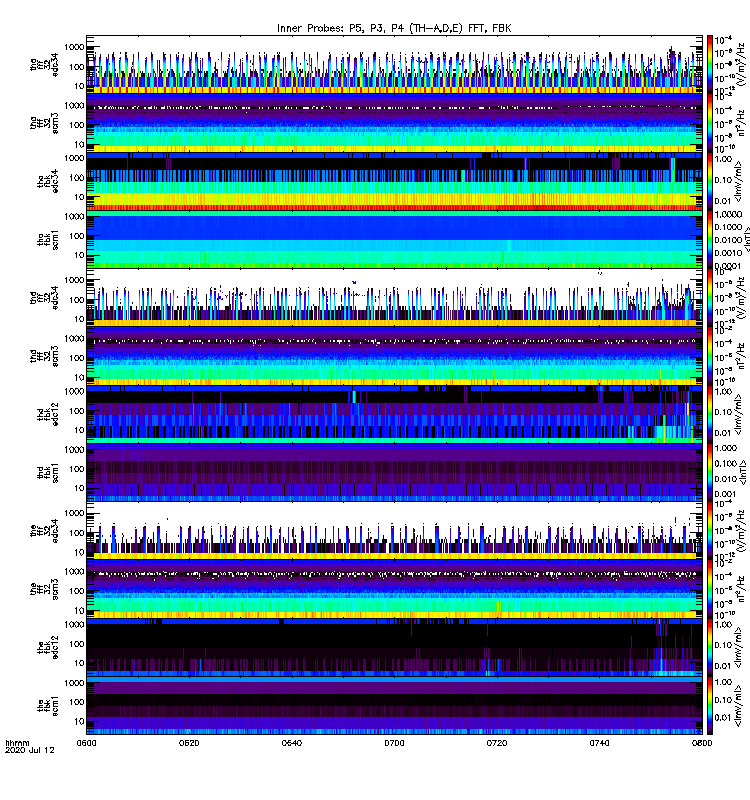Click inside the tha fbk edc34 spectrogram

click(394, 181)
